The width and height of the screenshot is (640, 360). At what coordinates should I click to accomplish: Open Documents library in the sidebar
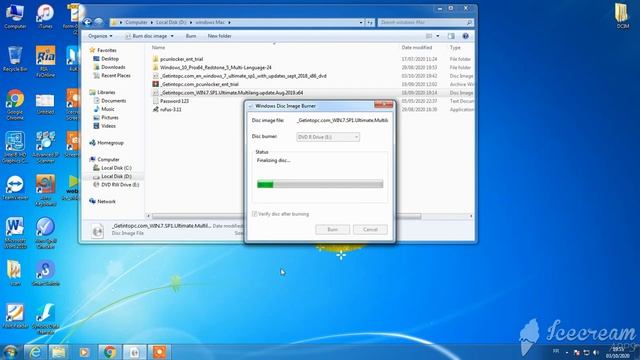[113, 101]
